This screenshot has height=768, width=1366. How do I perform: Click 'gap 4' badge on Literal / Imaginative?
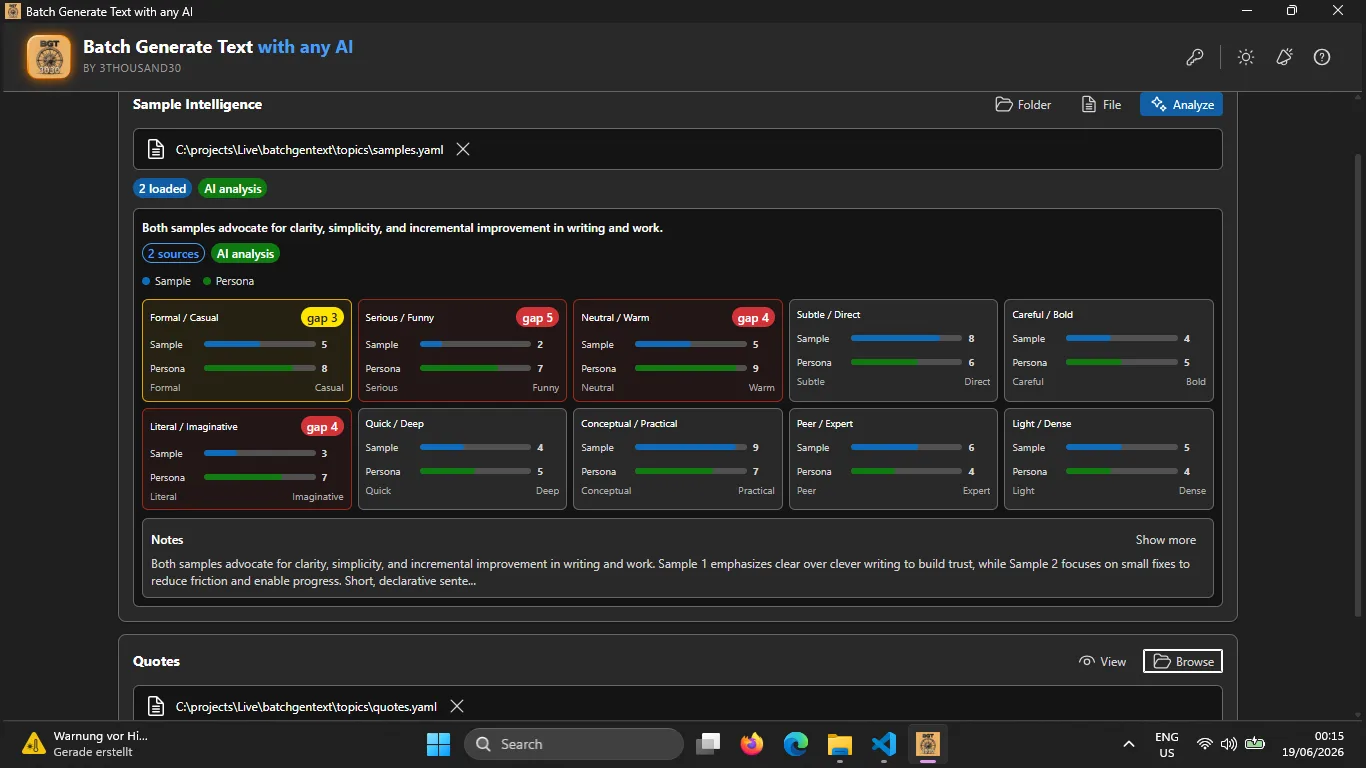coord(323,426)
